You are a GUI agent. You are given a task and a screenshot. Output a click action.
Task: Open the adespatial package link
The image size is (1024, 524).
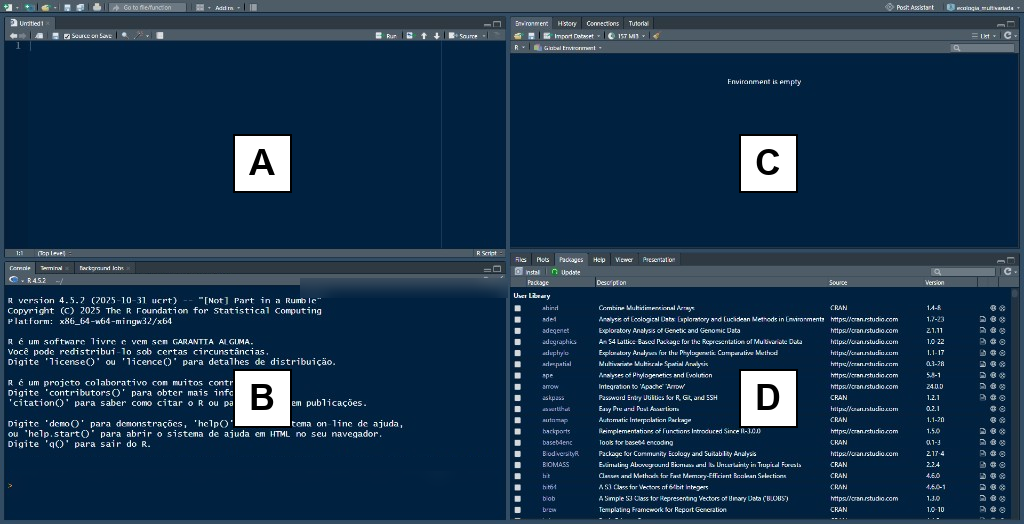556,364
